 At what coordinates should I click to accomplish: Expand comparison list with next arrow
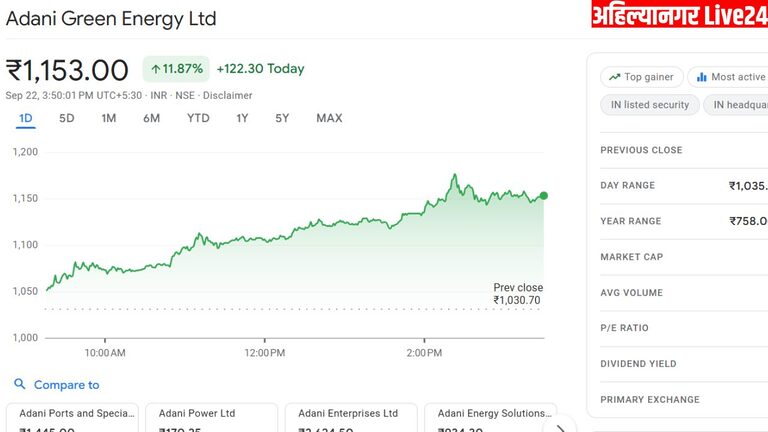click(562, 427)
